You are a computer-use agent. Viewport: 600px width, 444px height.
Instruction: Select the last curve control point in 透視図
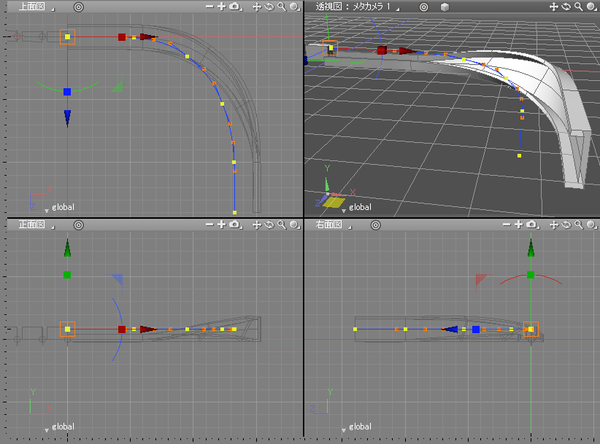(x=519, y=156)
